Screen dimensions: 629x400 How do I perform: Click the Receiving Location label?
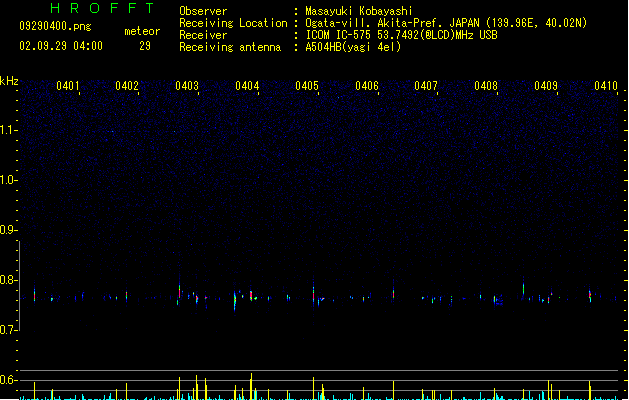[233, 23]
